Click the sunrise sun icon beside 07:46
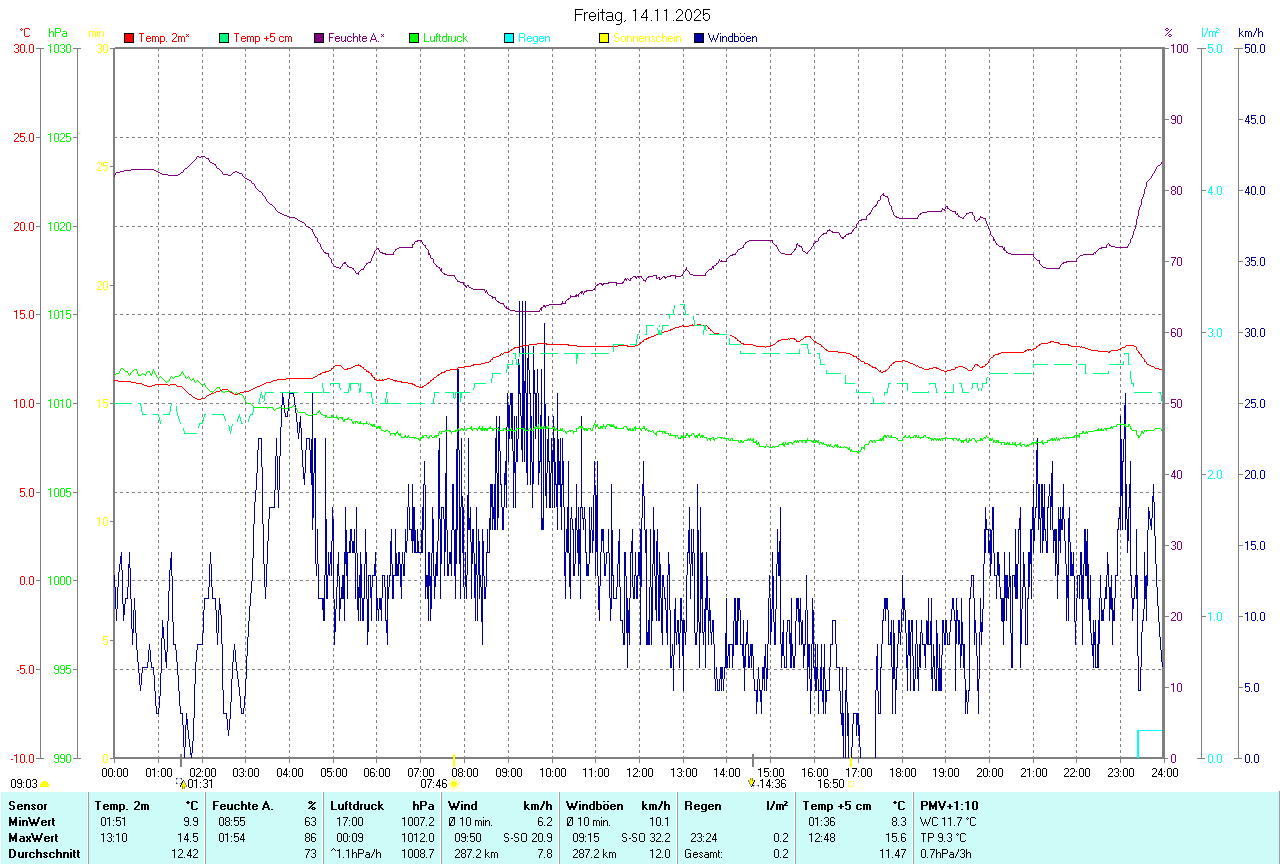The image size is (1280, 864). [x=454, y=785]
